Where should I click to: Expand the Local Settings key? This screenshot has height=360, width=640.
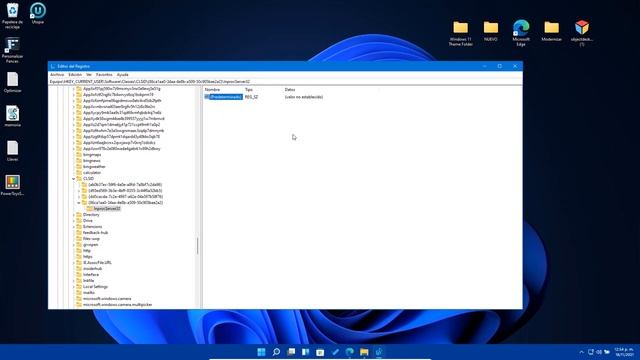tap(74, 287)
